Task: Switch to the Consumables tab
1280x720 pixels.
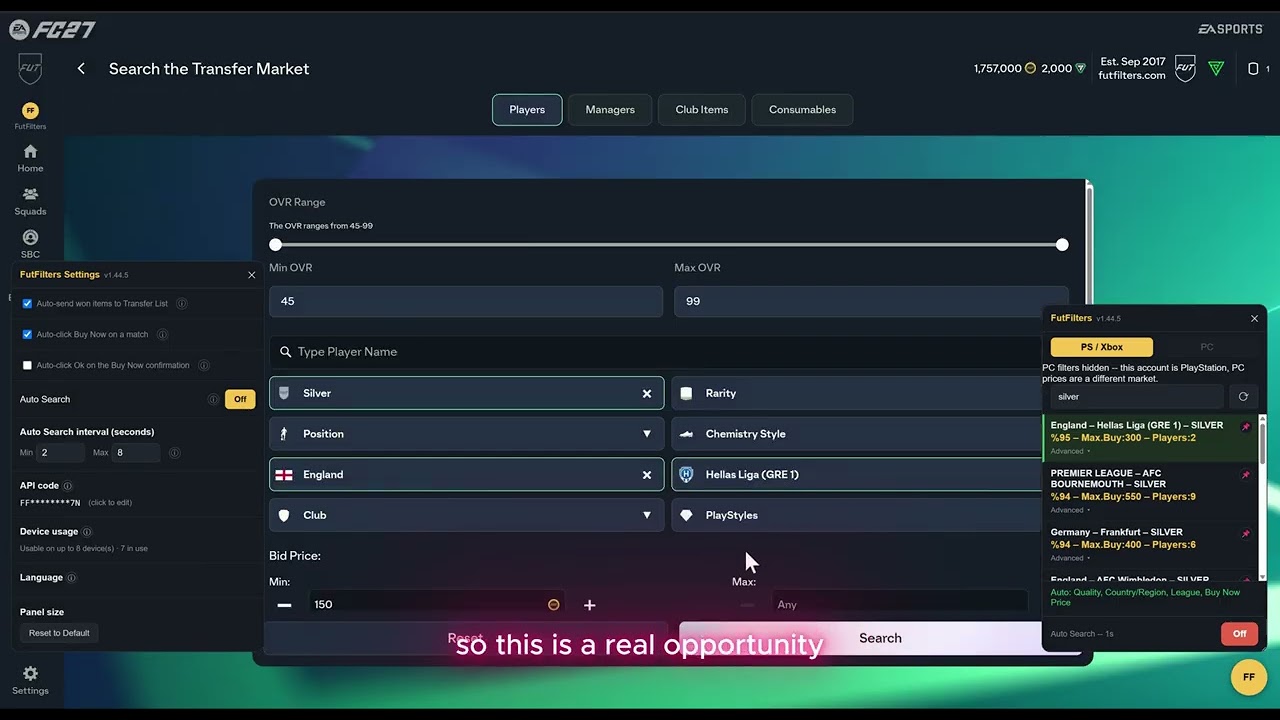Action: click(x=802, y=110)
